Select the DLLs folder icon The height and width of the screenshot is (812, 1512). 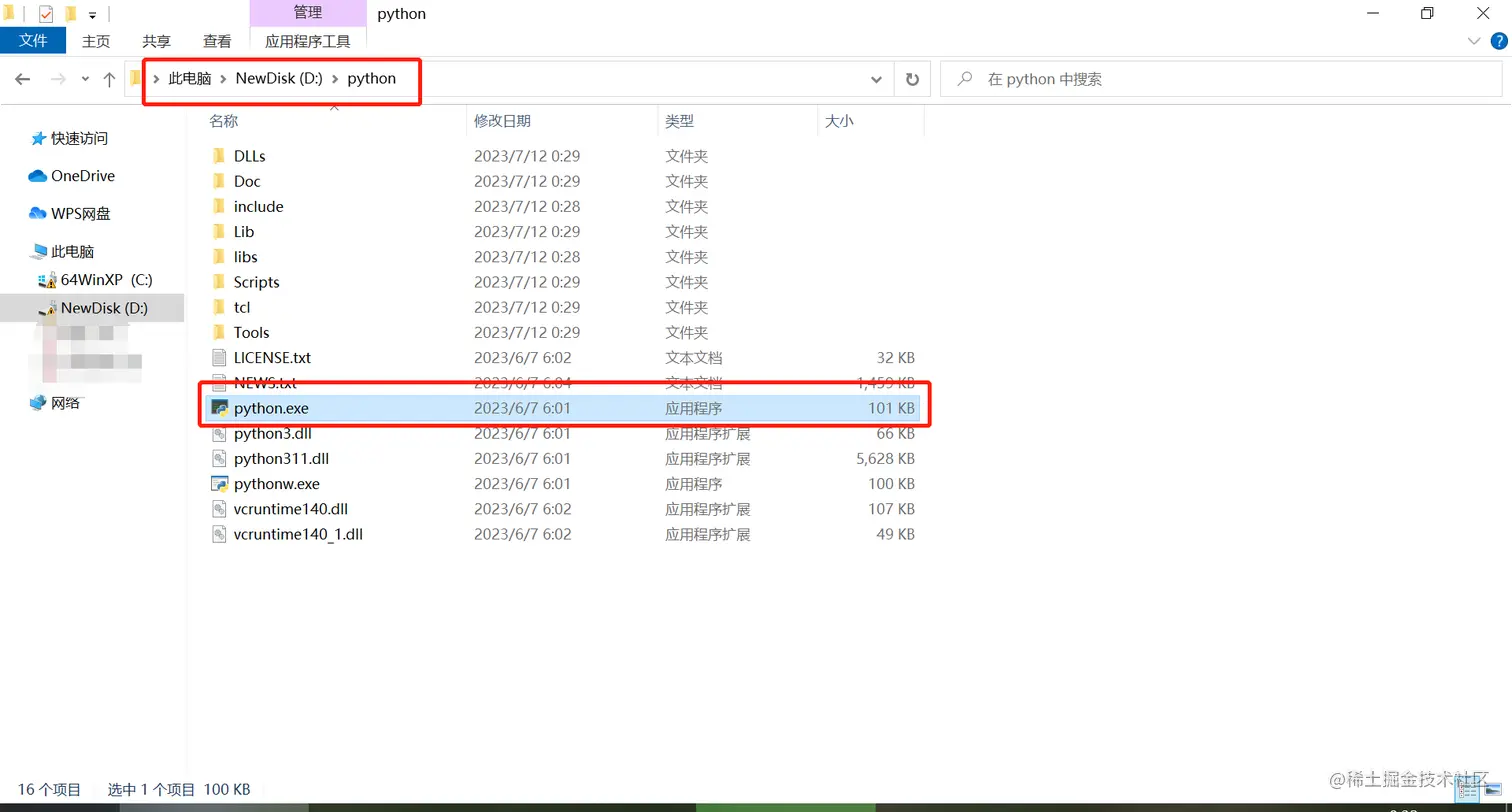point(220,156)
